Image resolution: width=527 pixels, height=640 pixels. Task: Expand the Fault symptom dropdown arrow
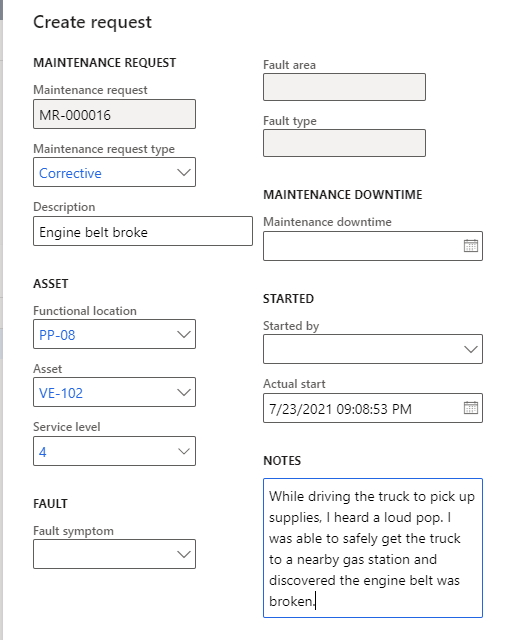coord(184,554)
